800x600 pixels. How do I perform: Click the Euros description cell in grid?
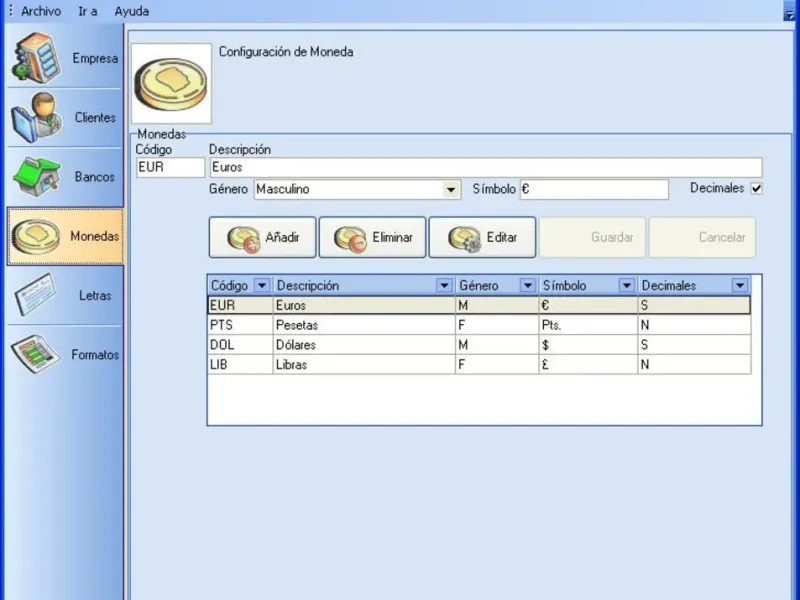point(364,305)
